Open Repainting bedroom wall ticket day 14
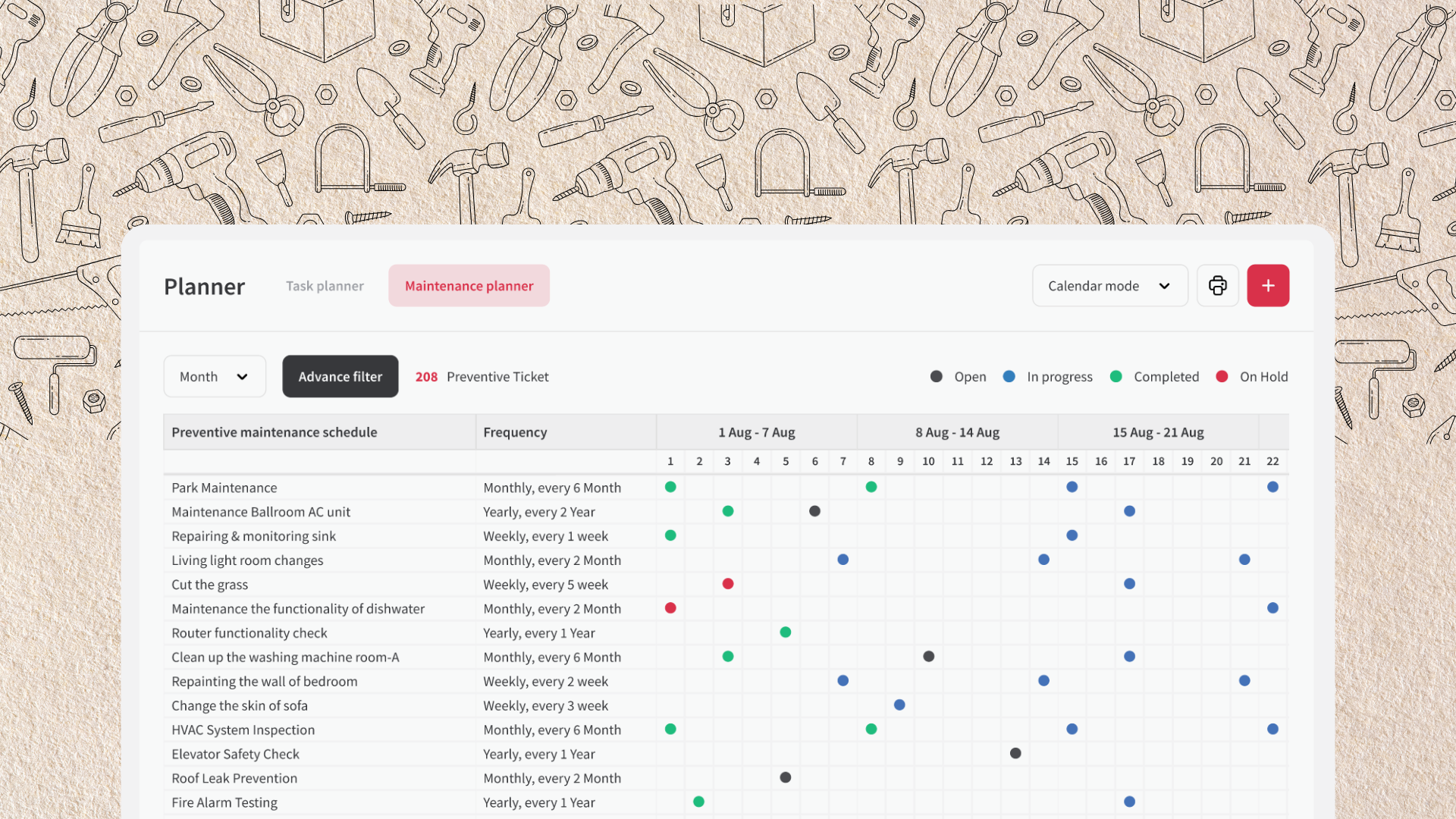 [1044, 681]
